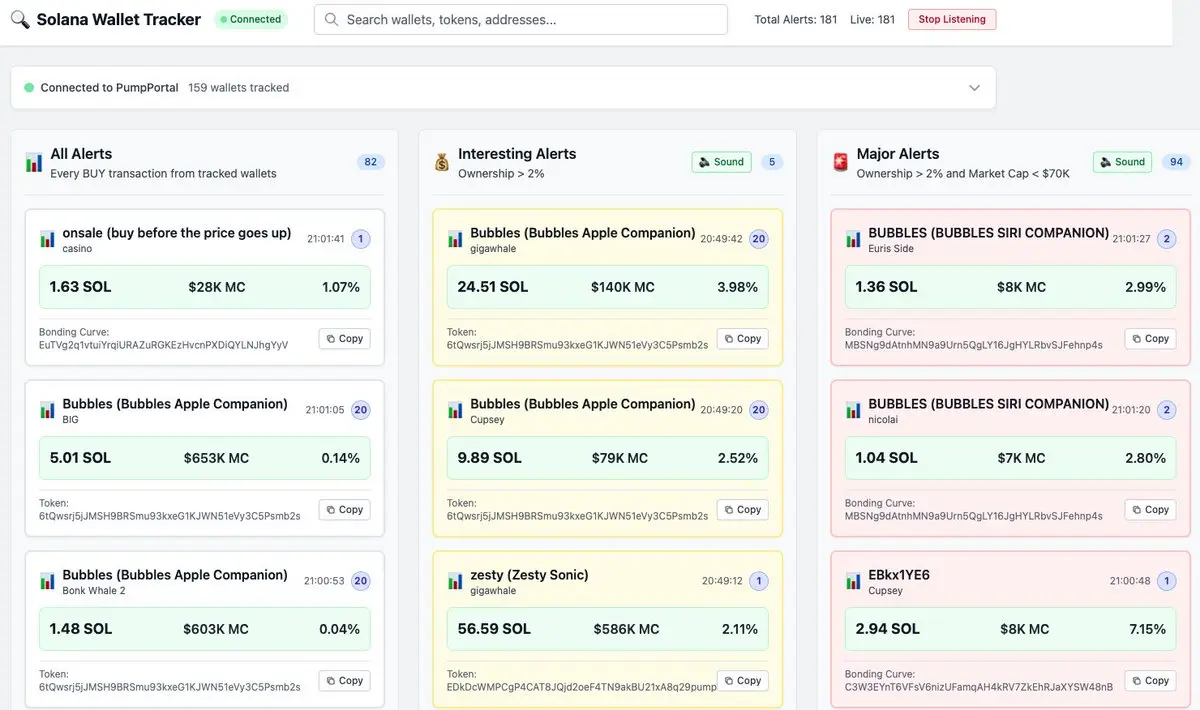
Task: Click the 2.99% ownership value
Action: tap(1145, 287)
